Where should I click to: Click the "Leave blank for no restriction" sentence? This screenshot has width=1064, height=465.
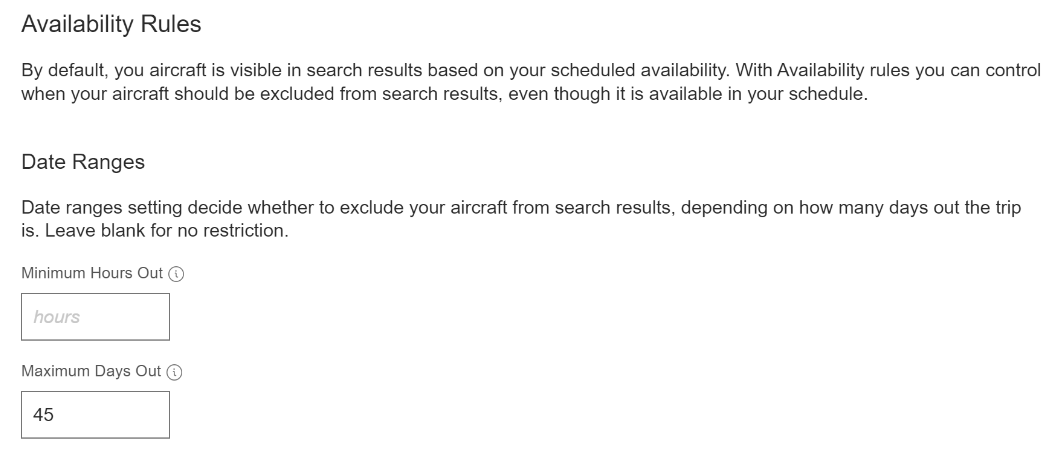coord(166,231)
